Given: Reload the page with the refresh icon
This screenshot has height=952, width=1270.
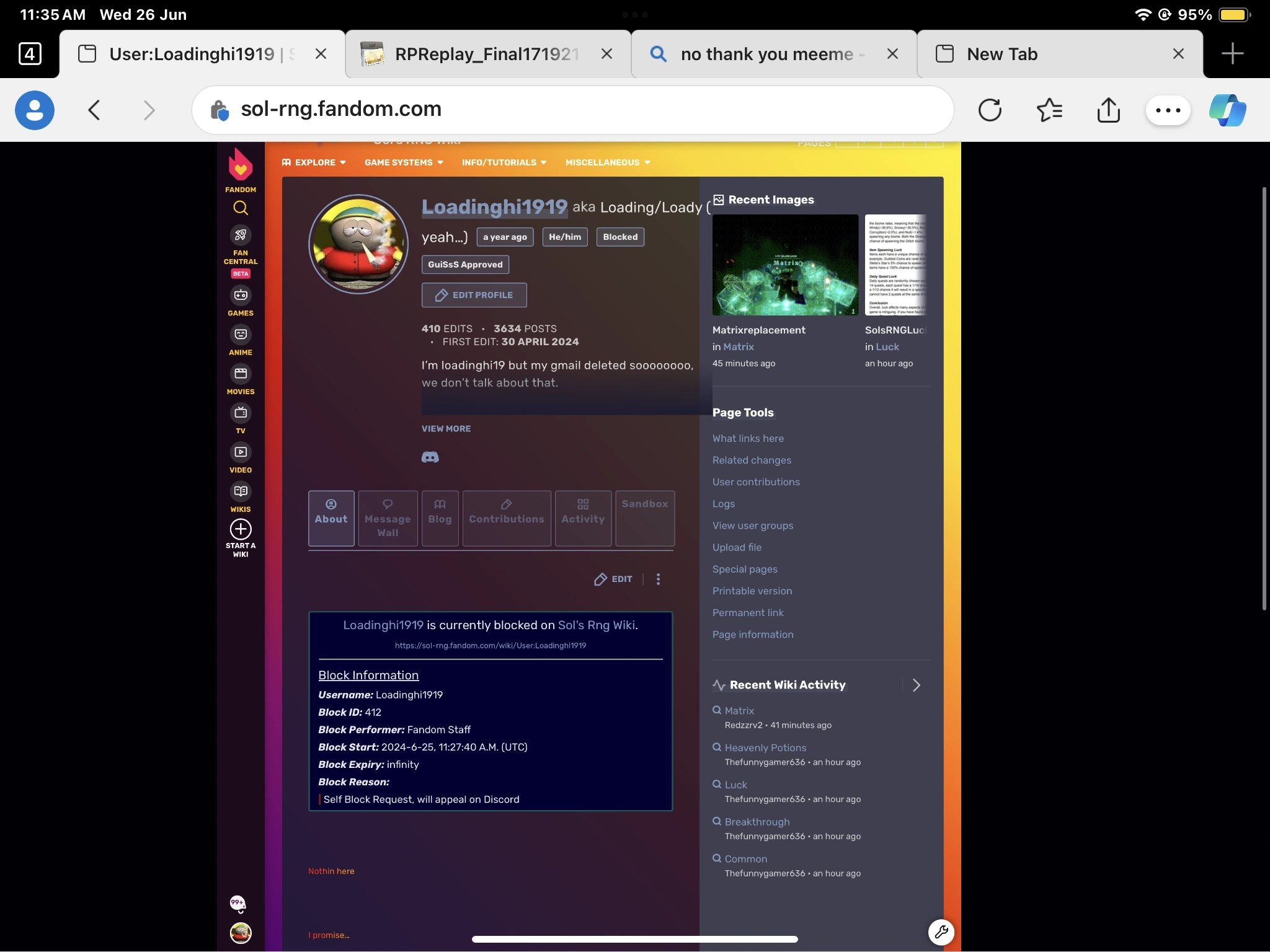Looking at the screenshot, I should coord(990,110).
